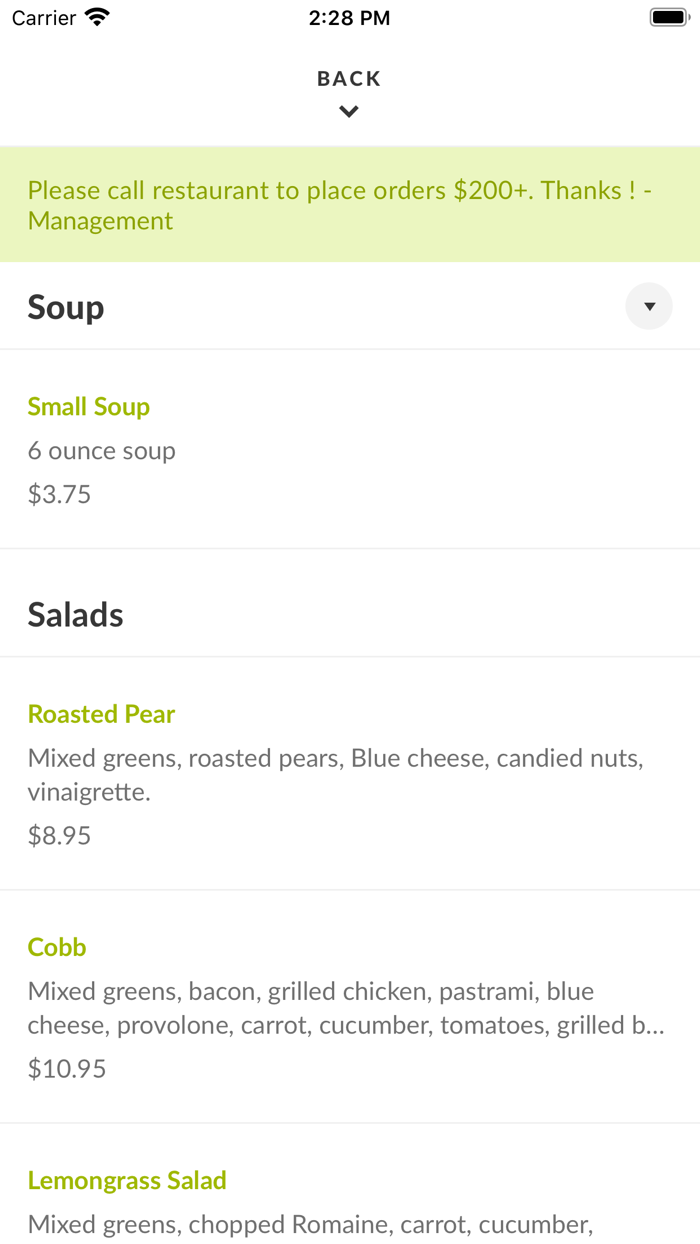
Task: Select the Small Soup menu item
Action: pyautogui.click(x=88, y=406)
